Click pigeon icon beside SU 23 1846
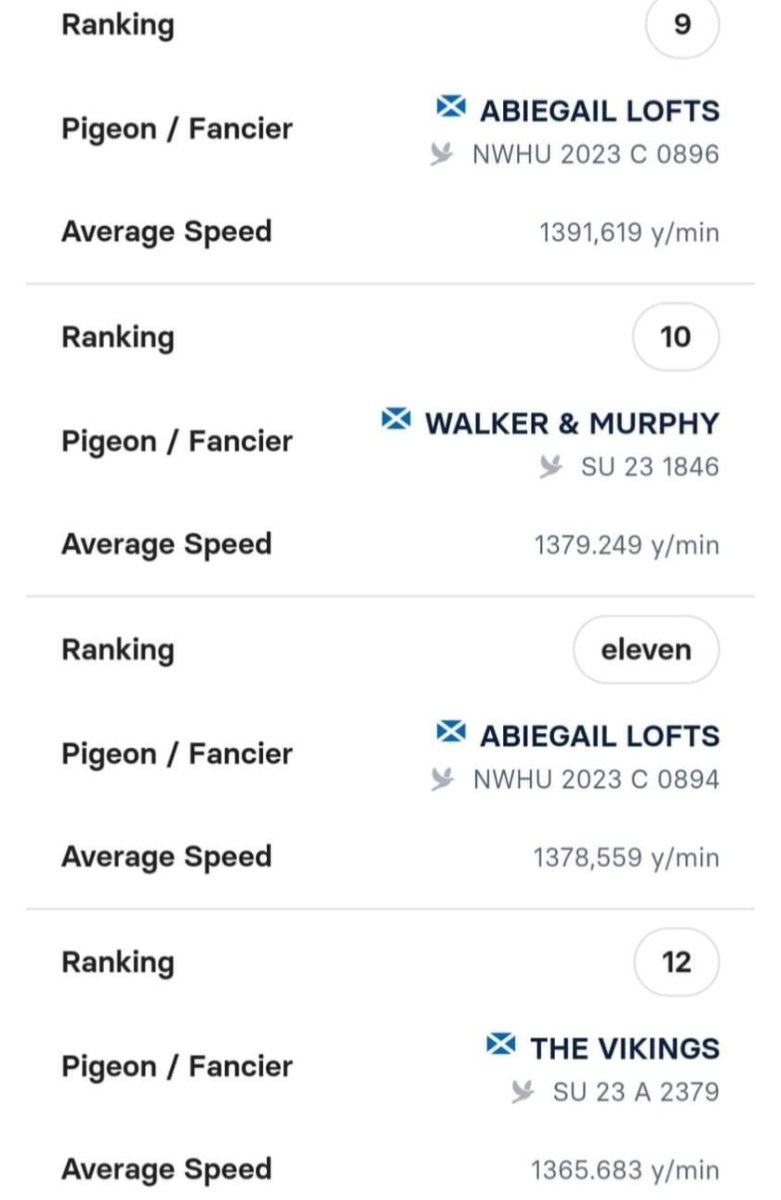 tap(551, 467)
